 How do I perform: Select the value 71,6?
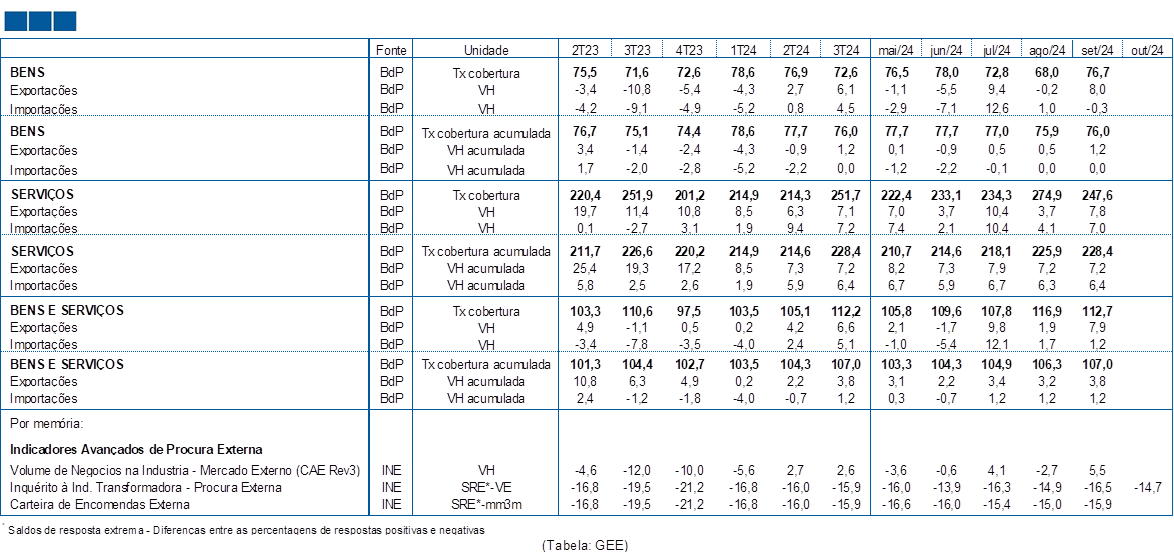click(x=637, y=73)
